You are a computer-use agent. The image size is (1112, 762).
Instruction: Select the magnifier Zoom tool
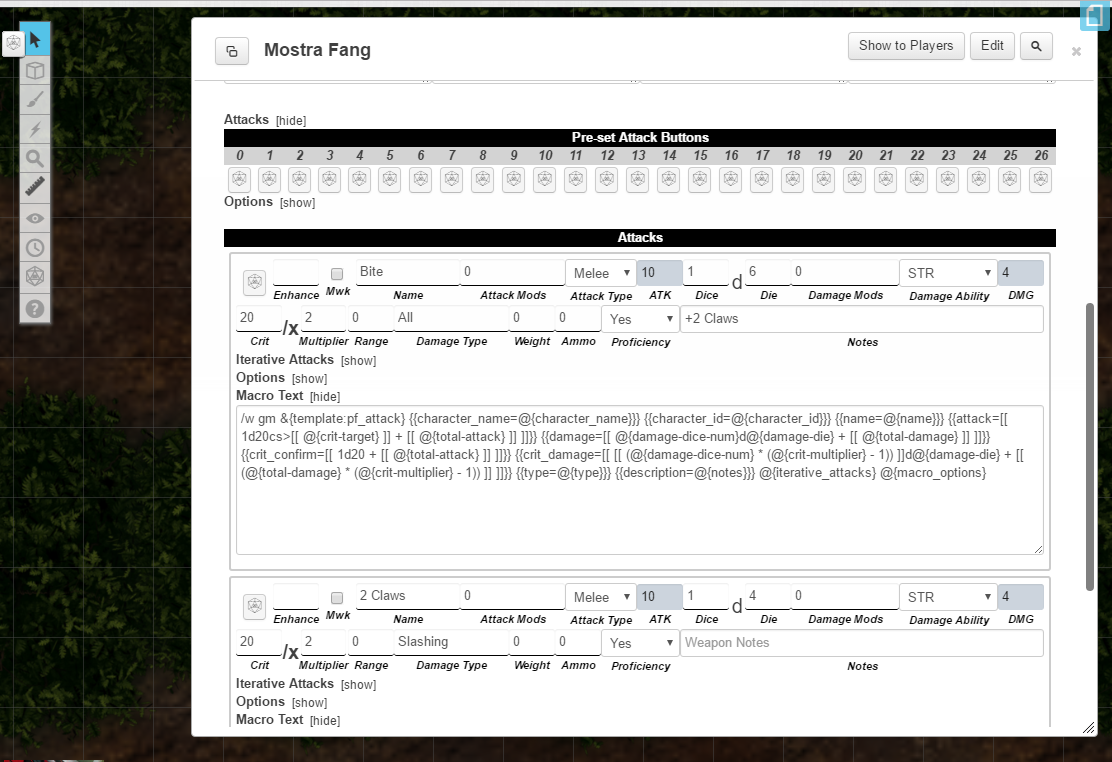click(35, 158)
